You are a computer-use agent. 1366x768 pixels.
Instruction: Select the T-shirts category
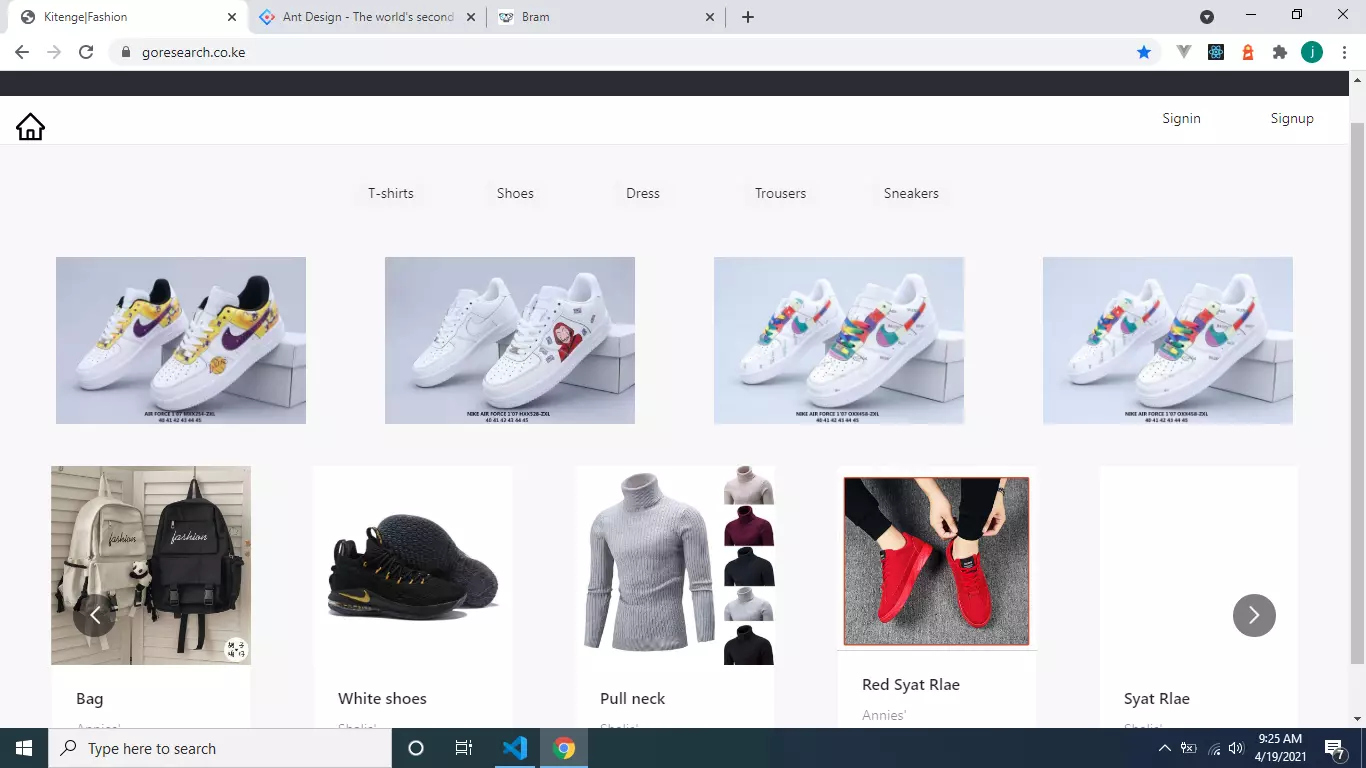click(391, 193)
